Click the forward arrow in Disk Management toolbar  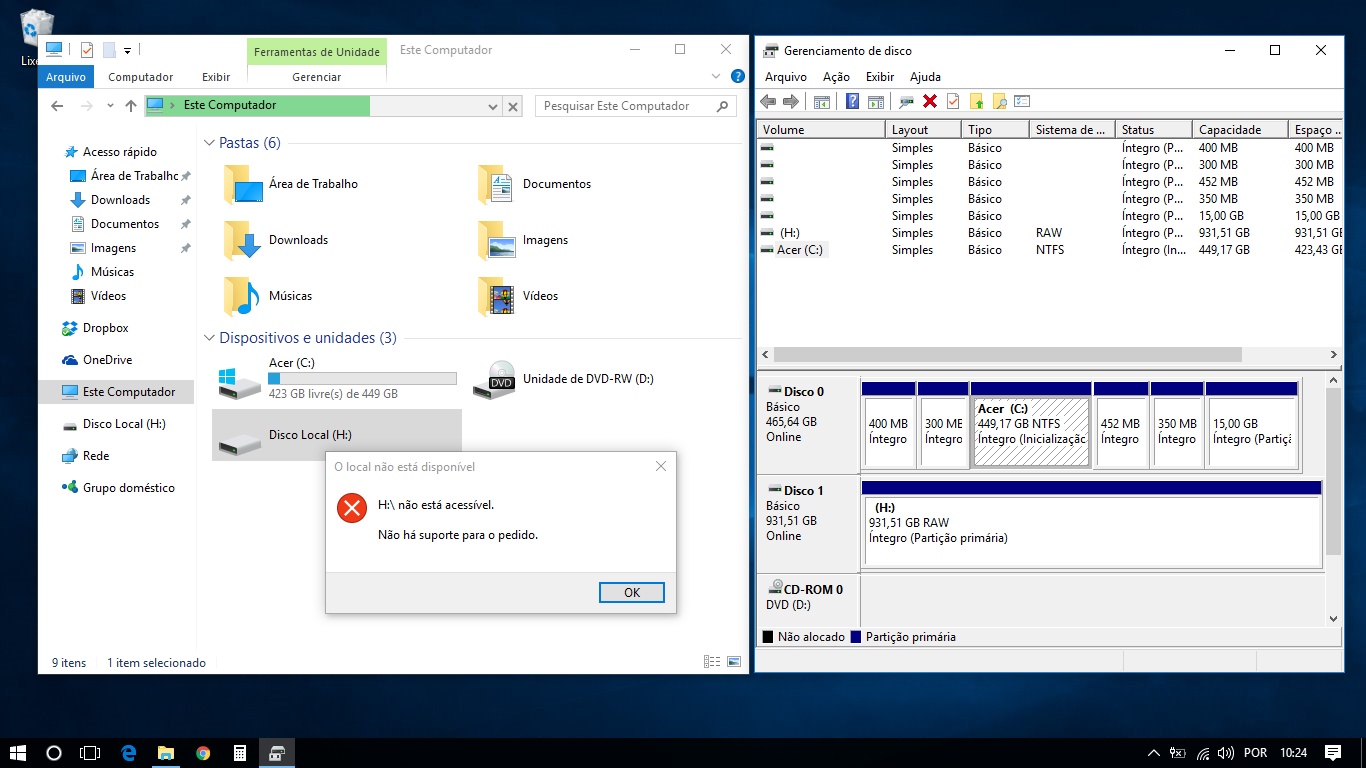[x=790, y=101]
